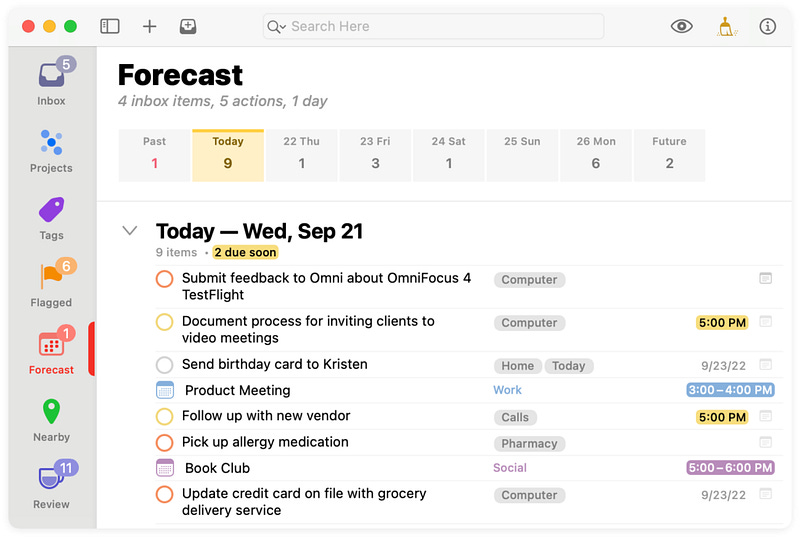Click the 5:00–6:00 PM time badge
This screenshot has width=800, height=539.
[730, 468]
